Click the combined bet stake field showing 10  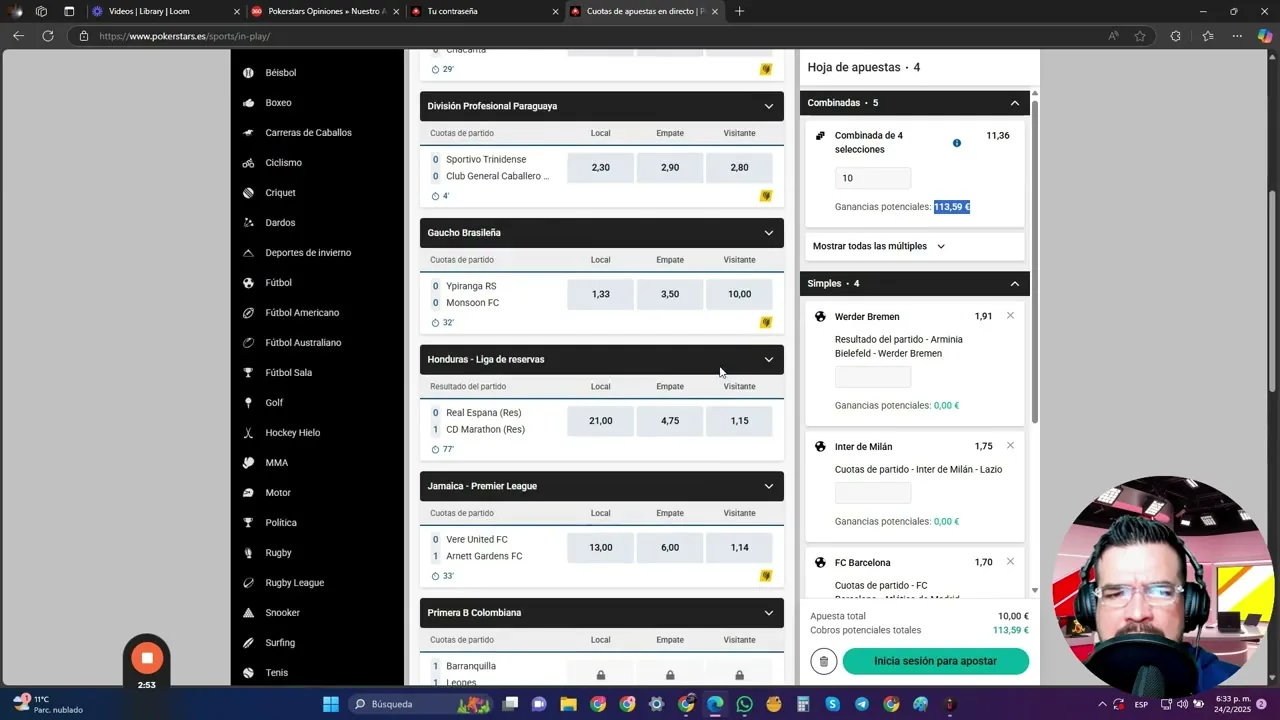[x=873, y=178]
